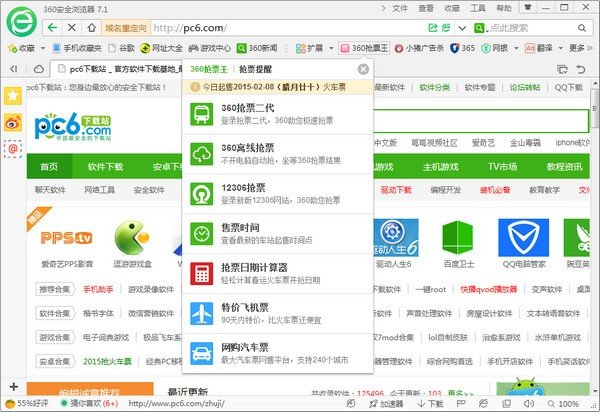Viewport: 600px width, 412px height.
Task: Open the new tab plus button
Action: [x=13, y=386]
